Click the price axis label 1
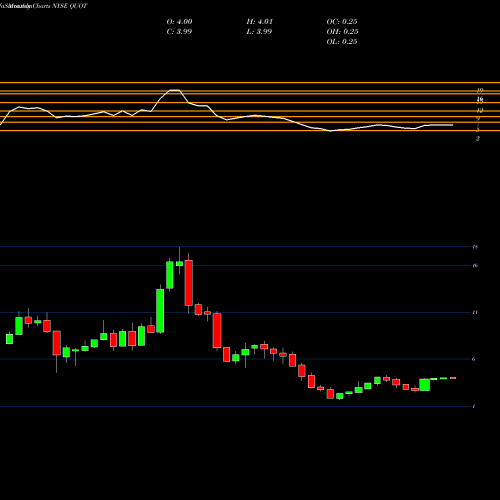 tap(474, 406)
